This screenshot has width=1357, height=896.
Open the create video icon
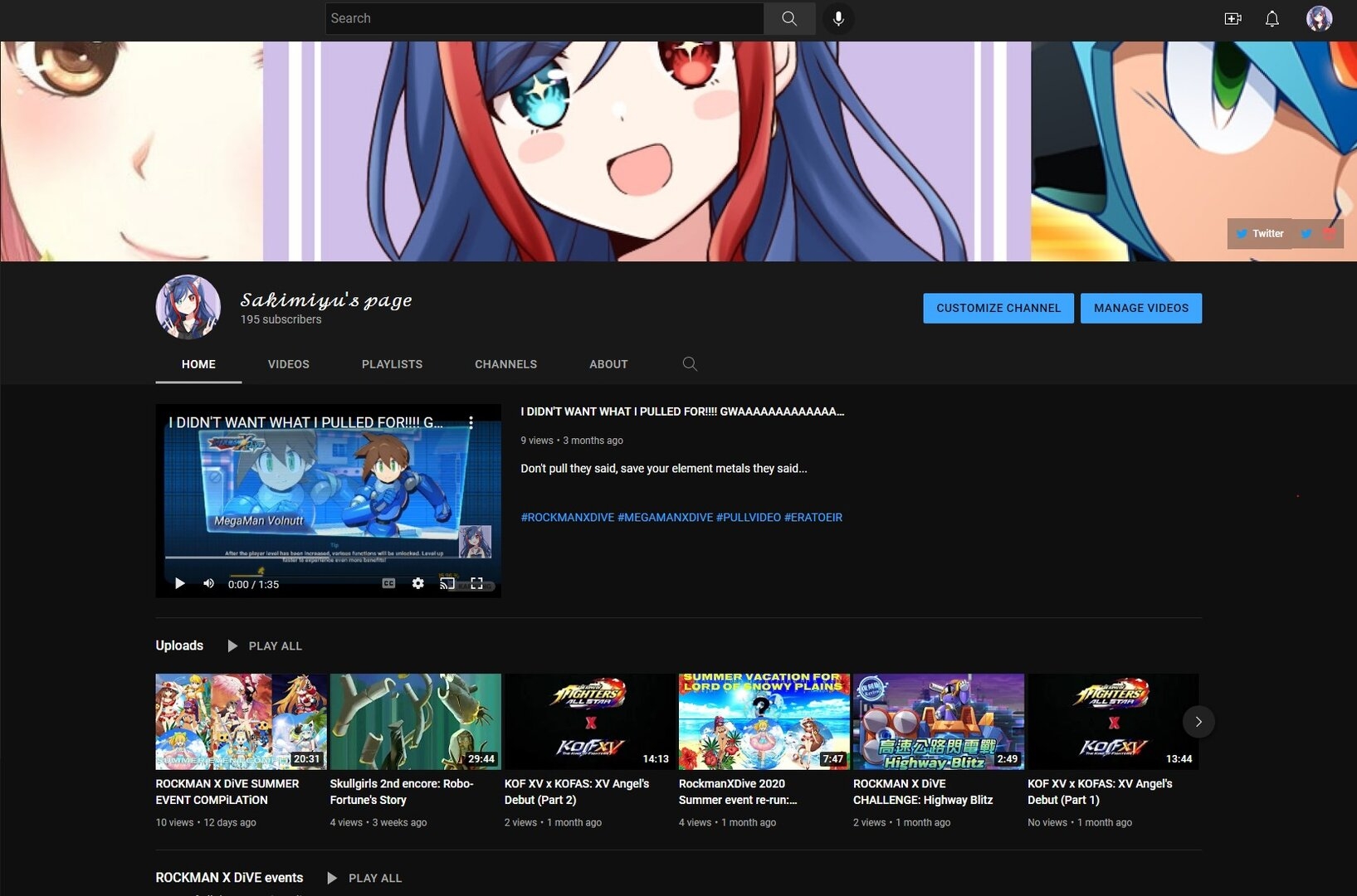click(1233, 18)
